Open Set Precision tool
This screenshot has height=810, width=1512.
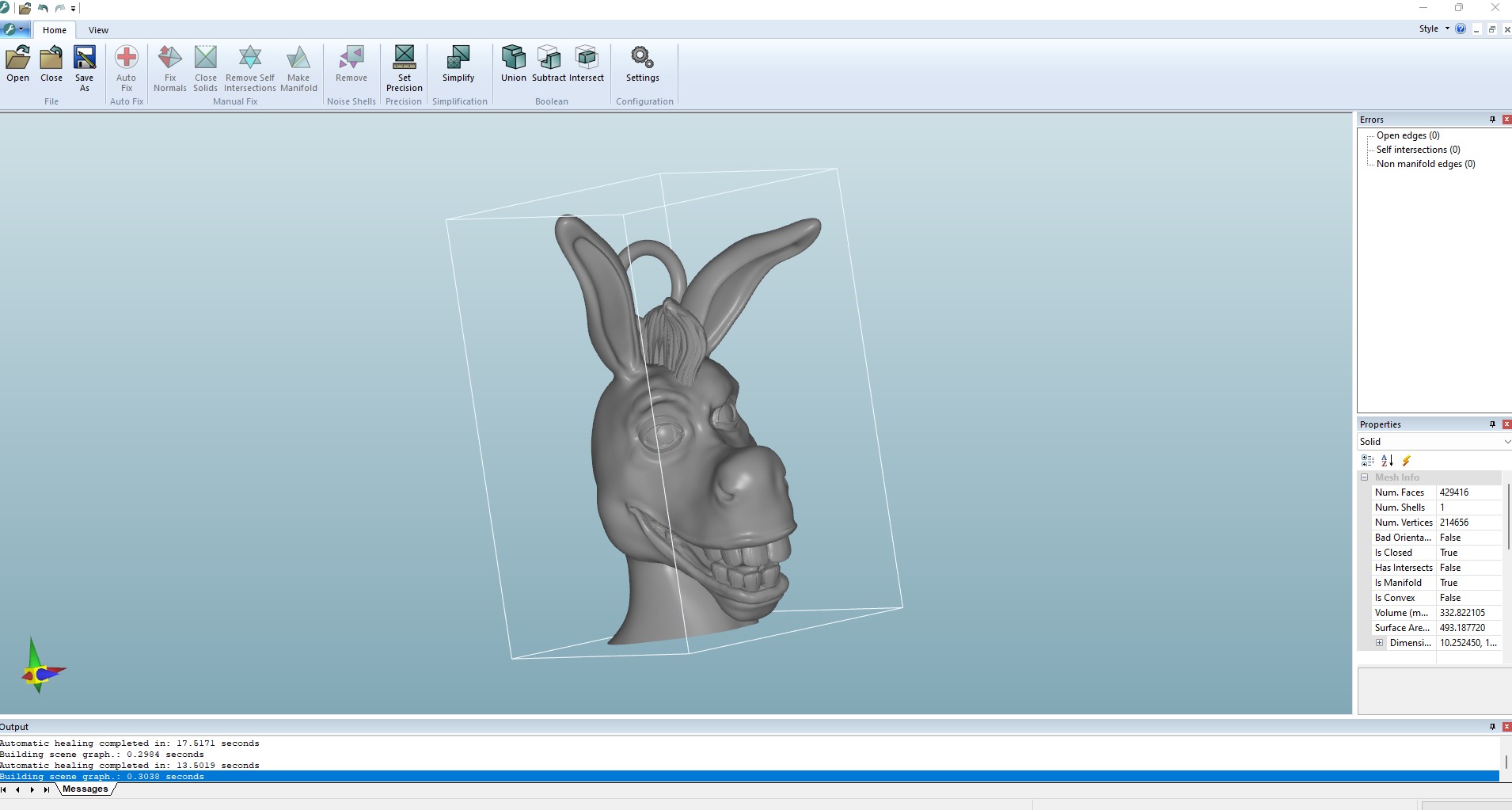pyautogui.click(x=405, y=68)
